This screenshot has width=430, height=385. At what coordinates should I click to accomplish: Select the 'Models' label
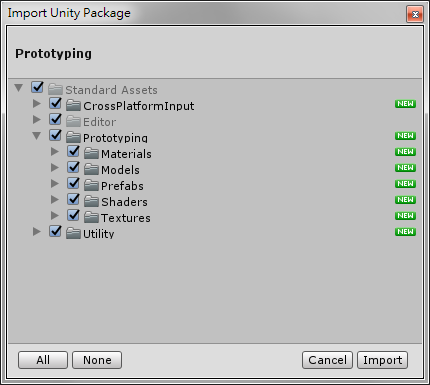point(120,170)
